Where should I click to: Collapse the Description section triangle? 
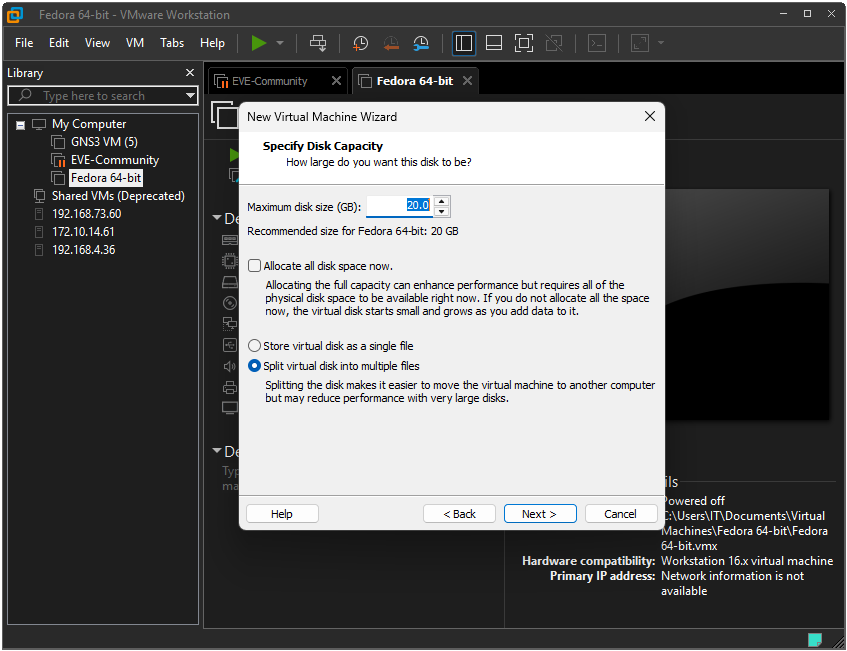217,451
